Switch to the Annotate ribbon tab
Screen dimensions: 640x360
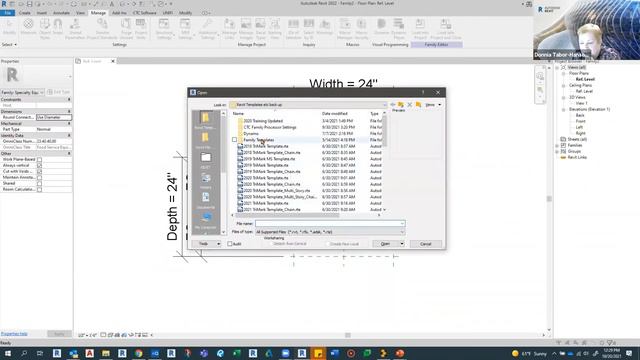coord(61,13)
